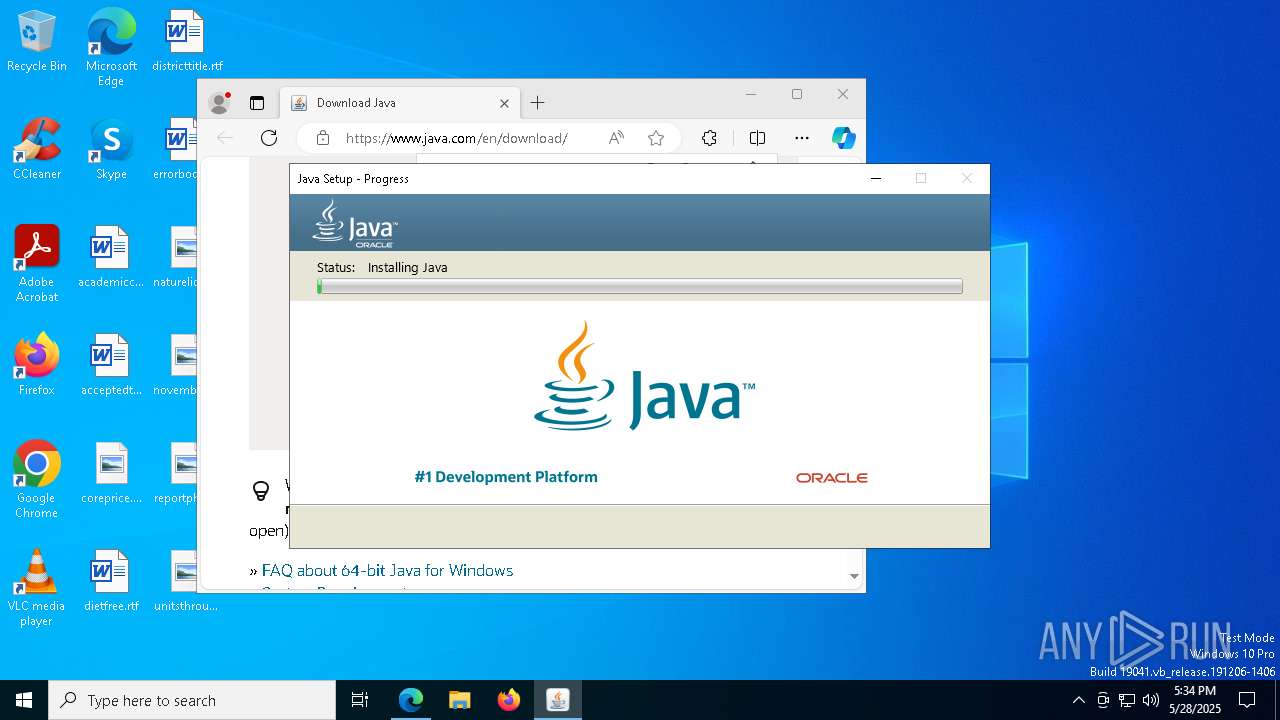Launch Firefox from desktop shortcut
This screenshot has height=720, width=1280.
[x=37, y=366]
